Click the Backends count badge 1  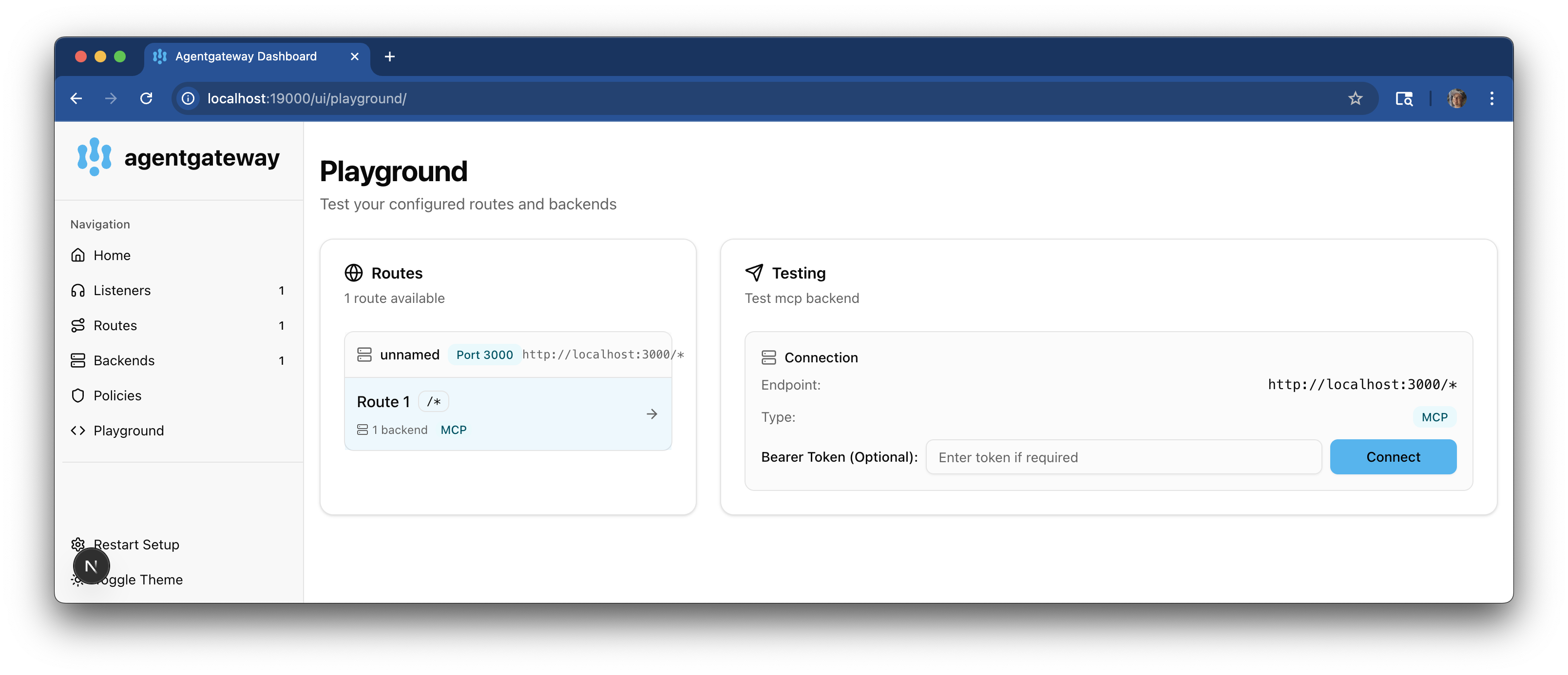tap(281, 360)
